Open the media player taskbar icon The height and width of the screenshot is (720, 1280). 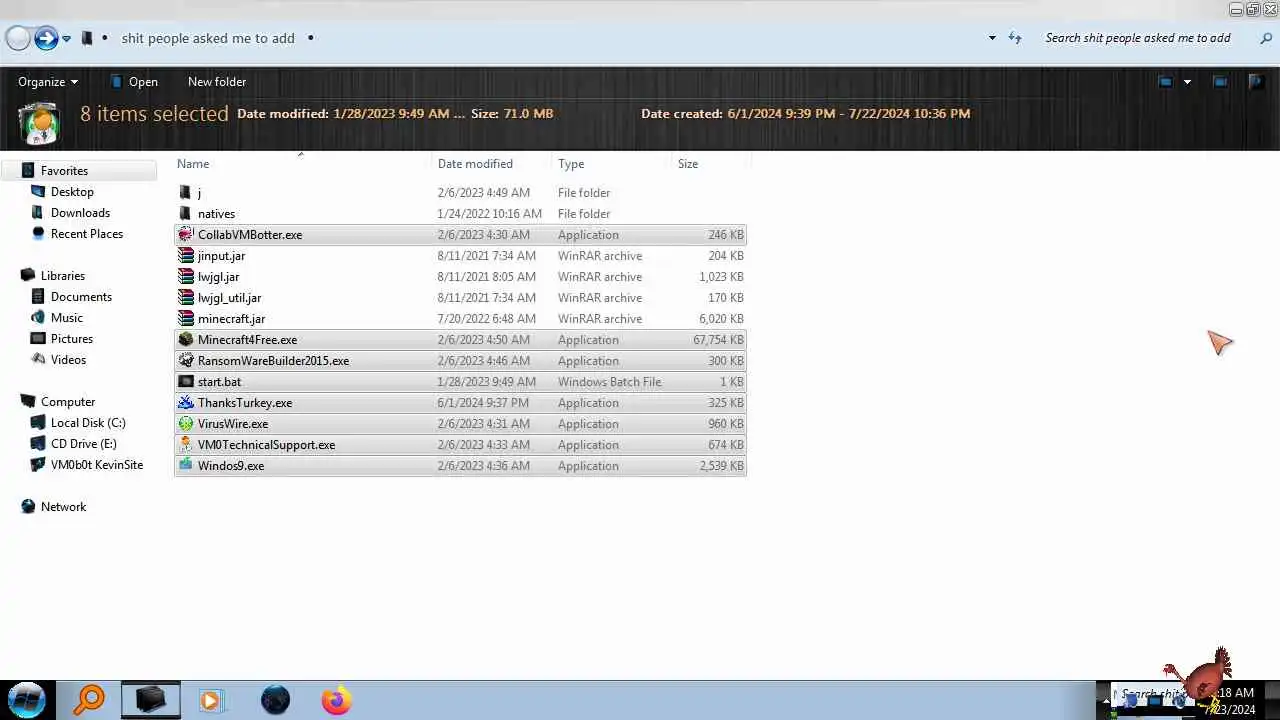[x=210, y=700]
